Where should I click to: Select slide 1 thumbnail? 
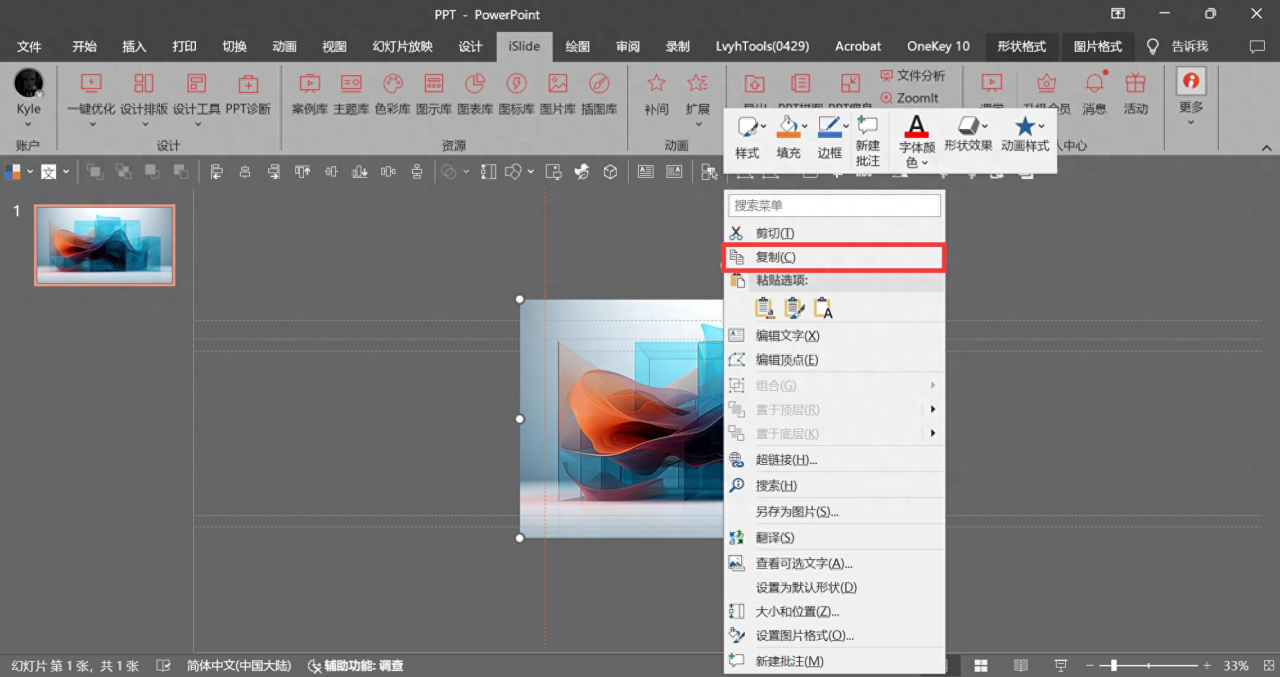(105, 245)
